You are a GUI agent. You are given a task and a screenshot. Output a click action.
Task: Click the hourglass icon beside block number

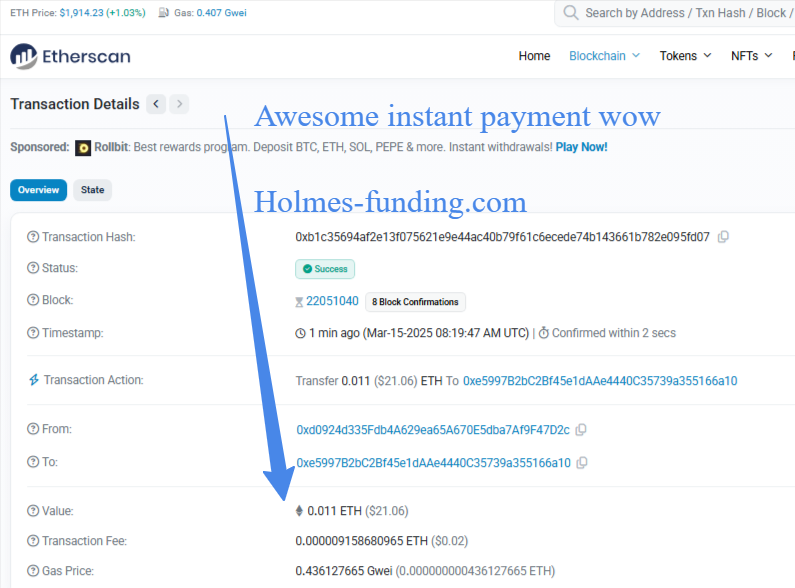click(299, 302)
